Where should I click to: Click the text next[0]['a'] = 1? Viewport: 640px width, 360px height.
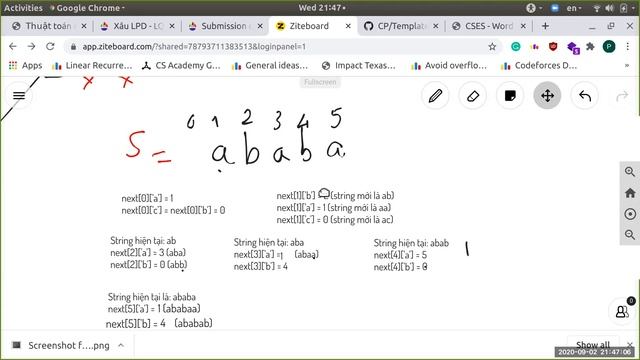(147, 198)
